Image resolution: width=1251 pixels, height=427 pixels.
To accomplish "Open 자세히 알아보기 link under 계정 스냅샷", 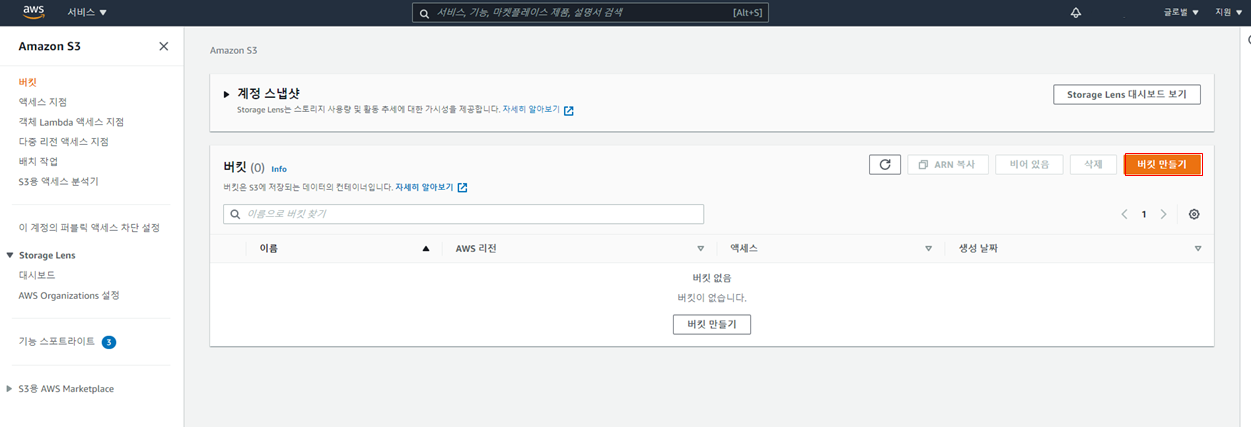I will (x=538, y=110).
